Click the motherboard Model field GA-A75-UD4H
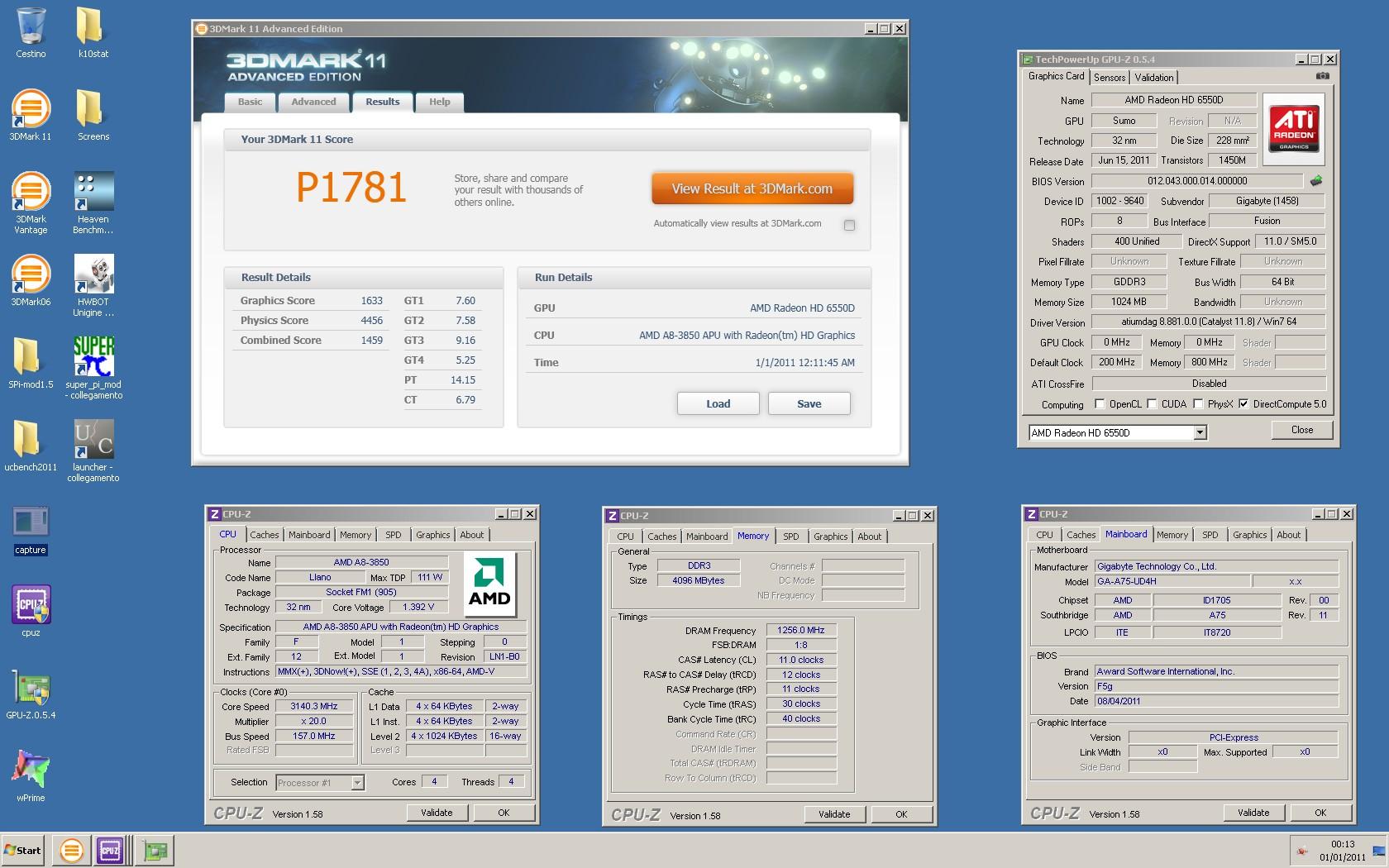 [x=1172, y=581]
